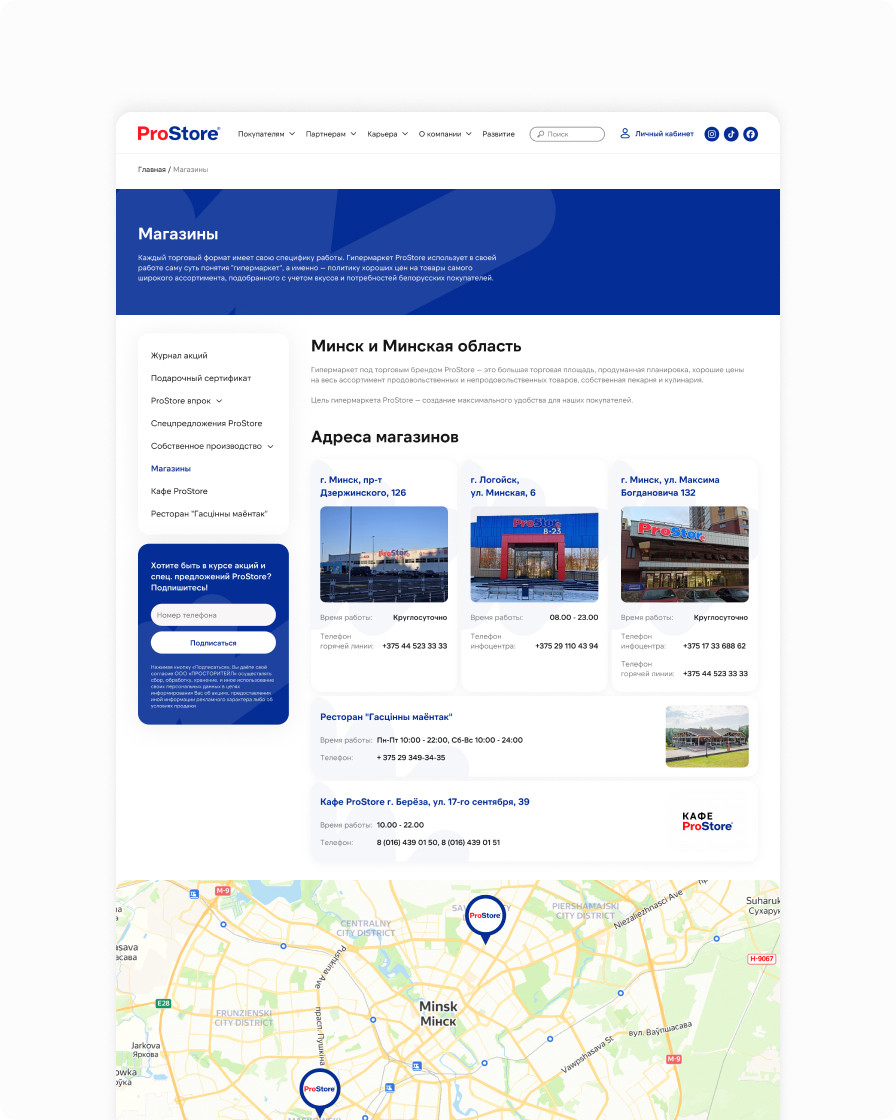Click restaurant phone +375 29 349-34-35

point(411,758)
